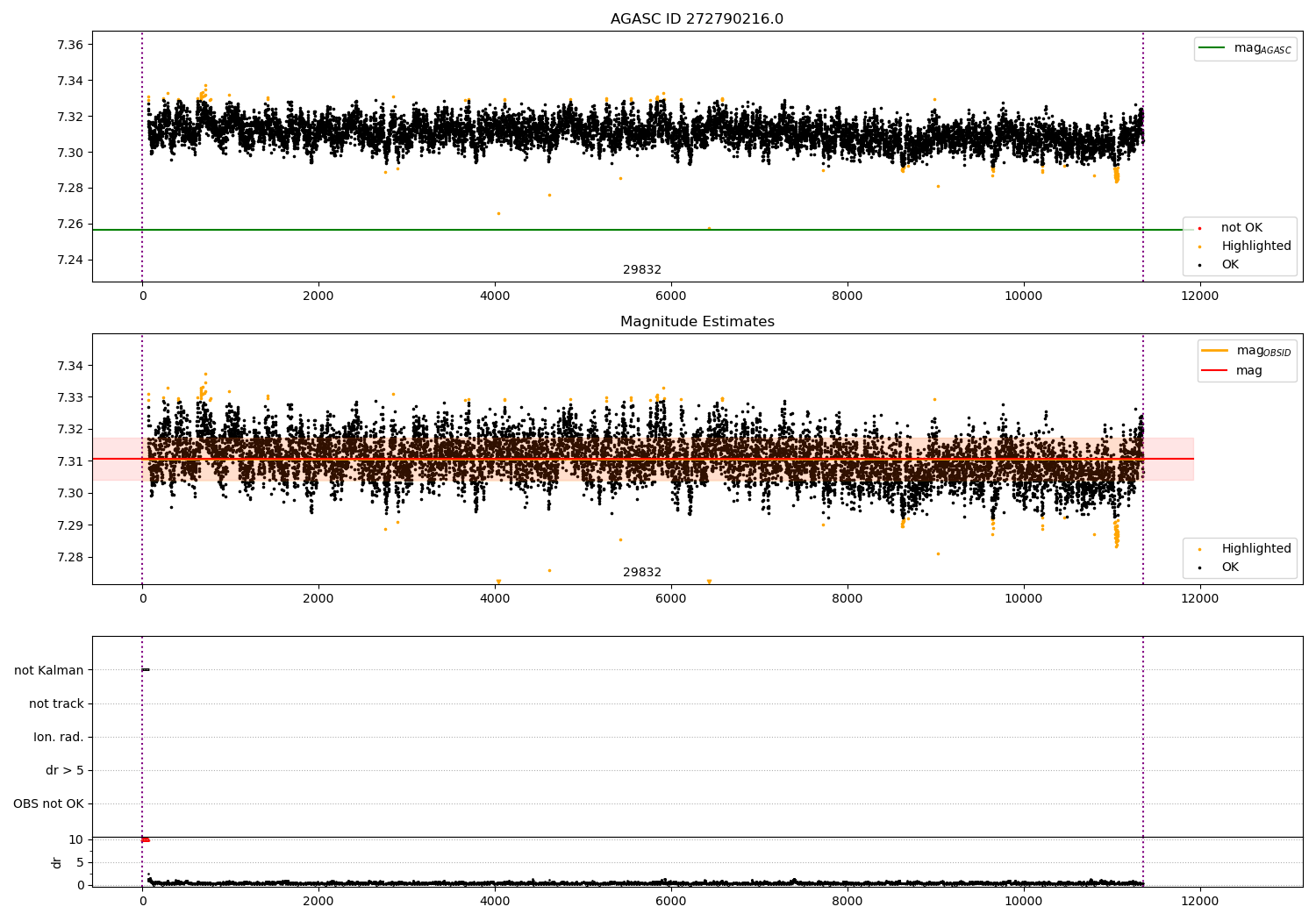Click the 7.33 y-axis tick label
The width and height of the screenshot is (1316, 921).
pyautogui.click(x=69, y=398)
